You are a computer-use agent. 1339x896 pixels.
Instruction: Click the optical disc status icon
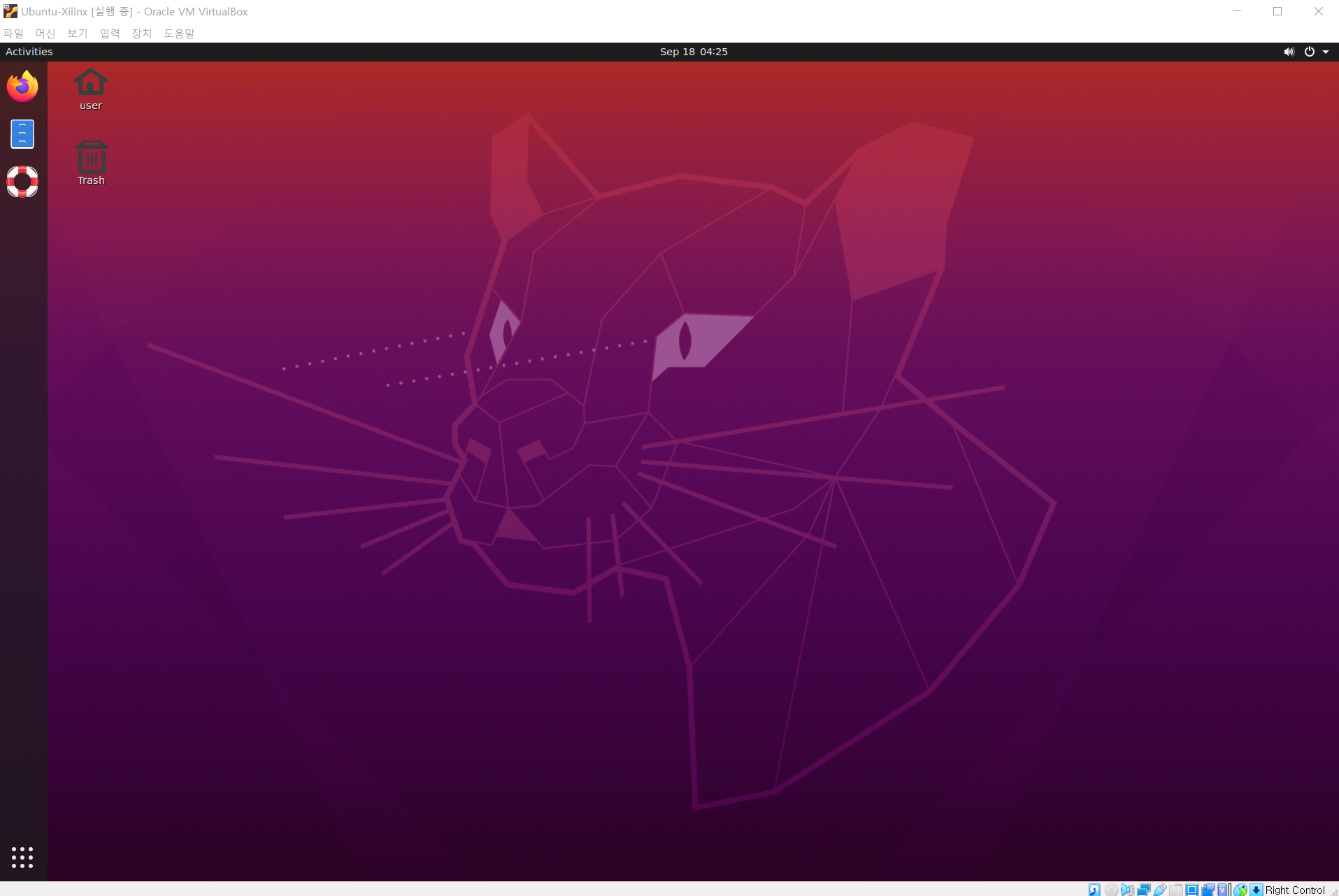(1111, 890)
